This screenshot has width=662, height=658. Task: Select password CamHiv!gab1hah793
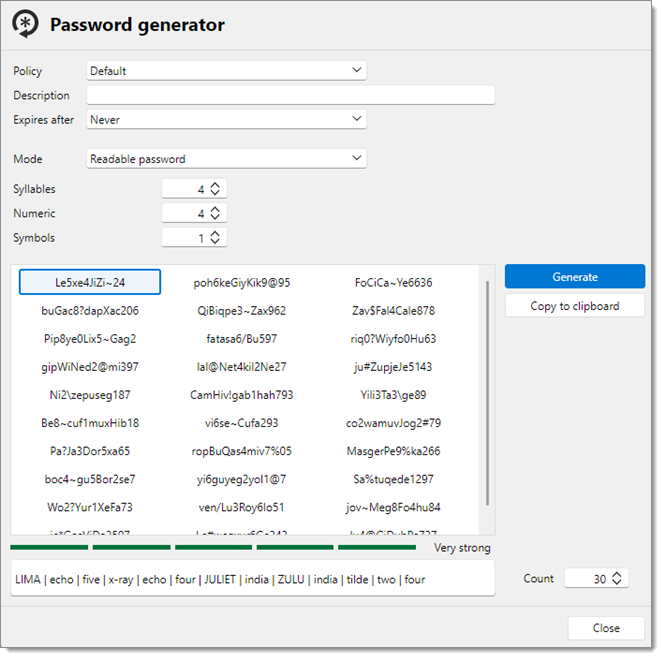pos(241,395)
